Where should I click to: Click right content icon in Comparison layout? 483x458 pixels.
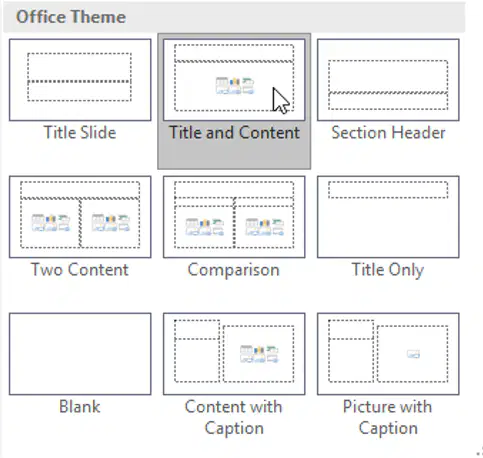point(265,227)
